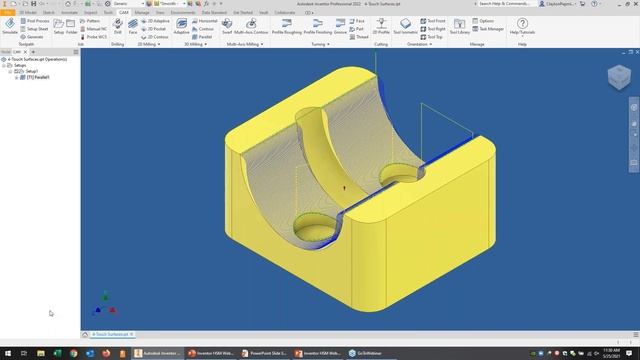This screenshot has height=360, width=640.
Task: Select Probe WCS command
Action: (93, 37)
